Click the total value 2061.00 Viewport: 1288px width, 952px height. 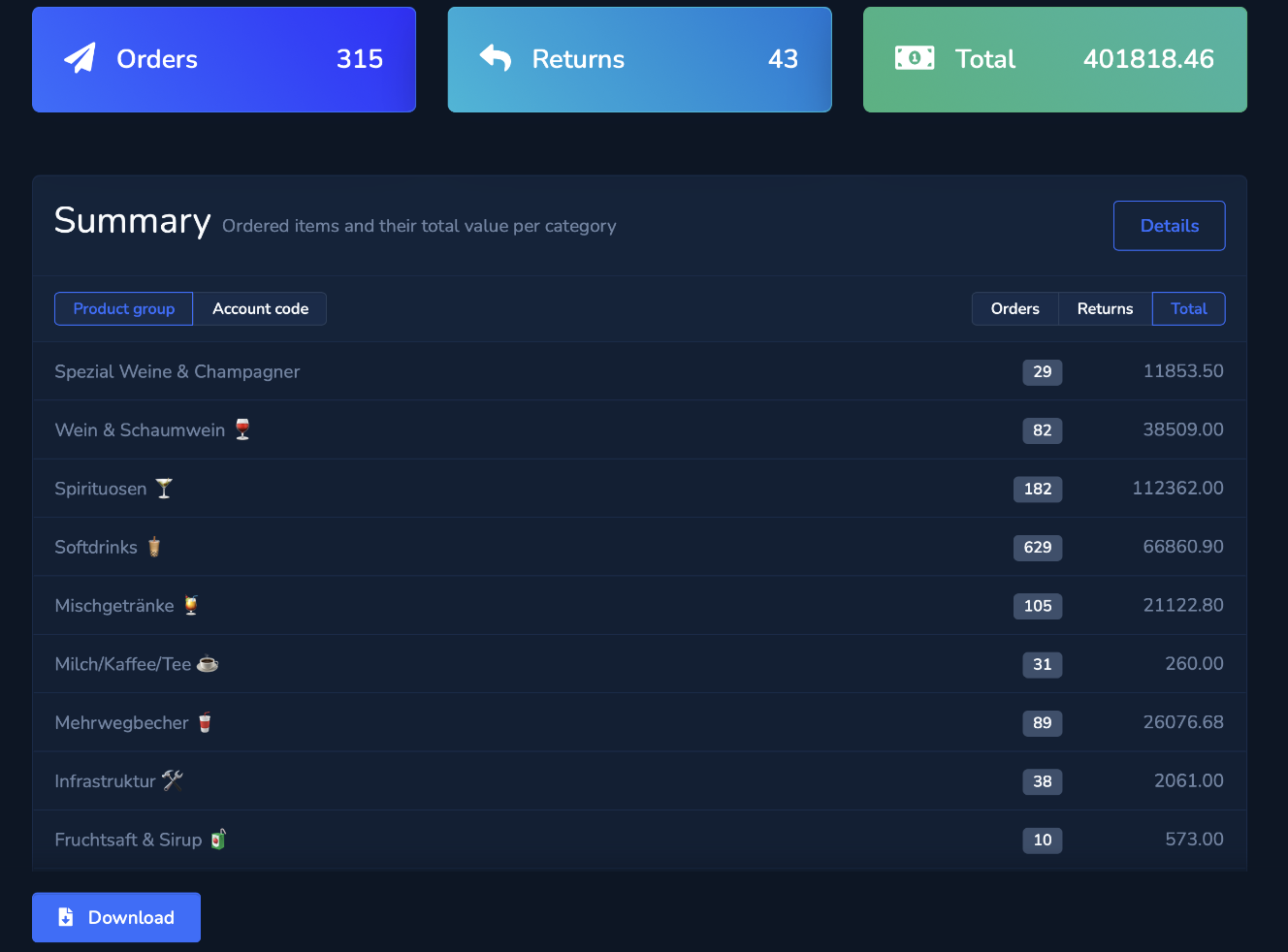point(1189,780)
